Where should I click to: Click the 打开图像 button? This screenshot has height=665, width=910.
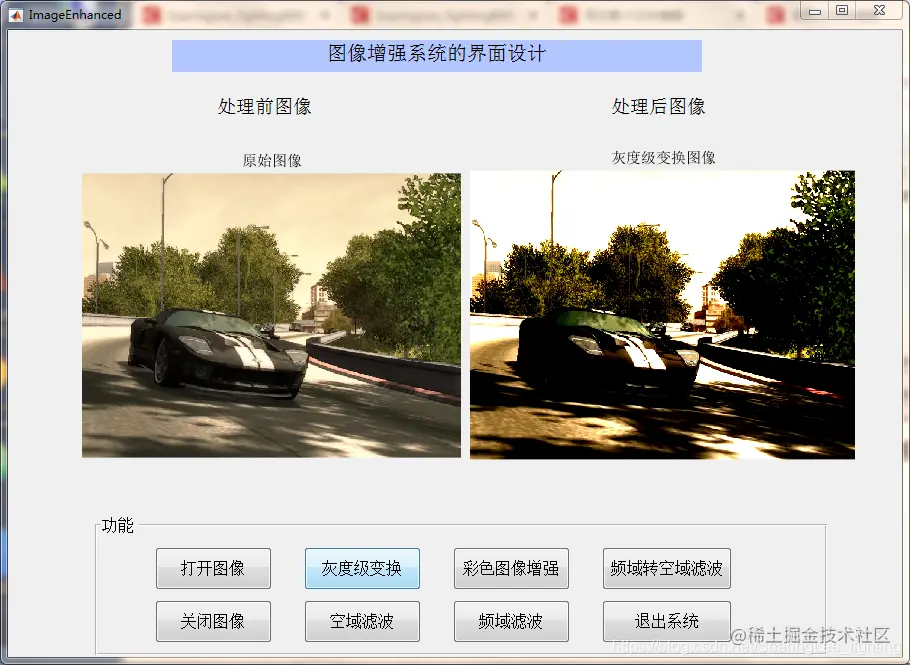[x=213, y=568]
